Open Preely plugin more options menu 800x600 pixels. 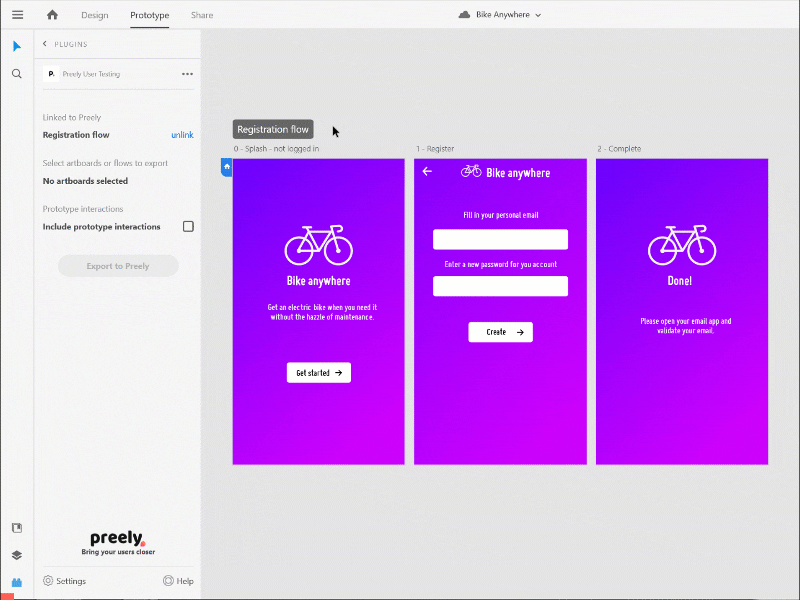pyautogui.click(x=187, y=74)
